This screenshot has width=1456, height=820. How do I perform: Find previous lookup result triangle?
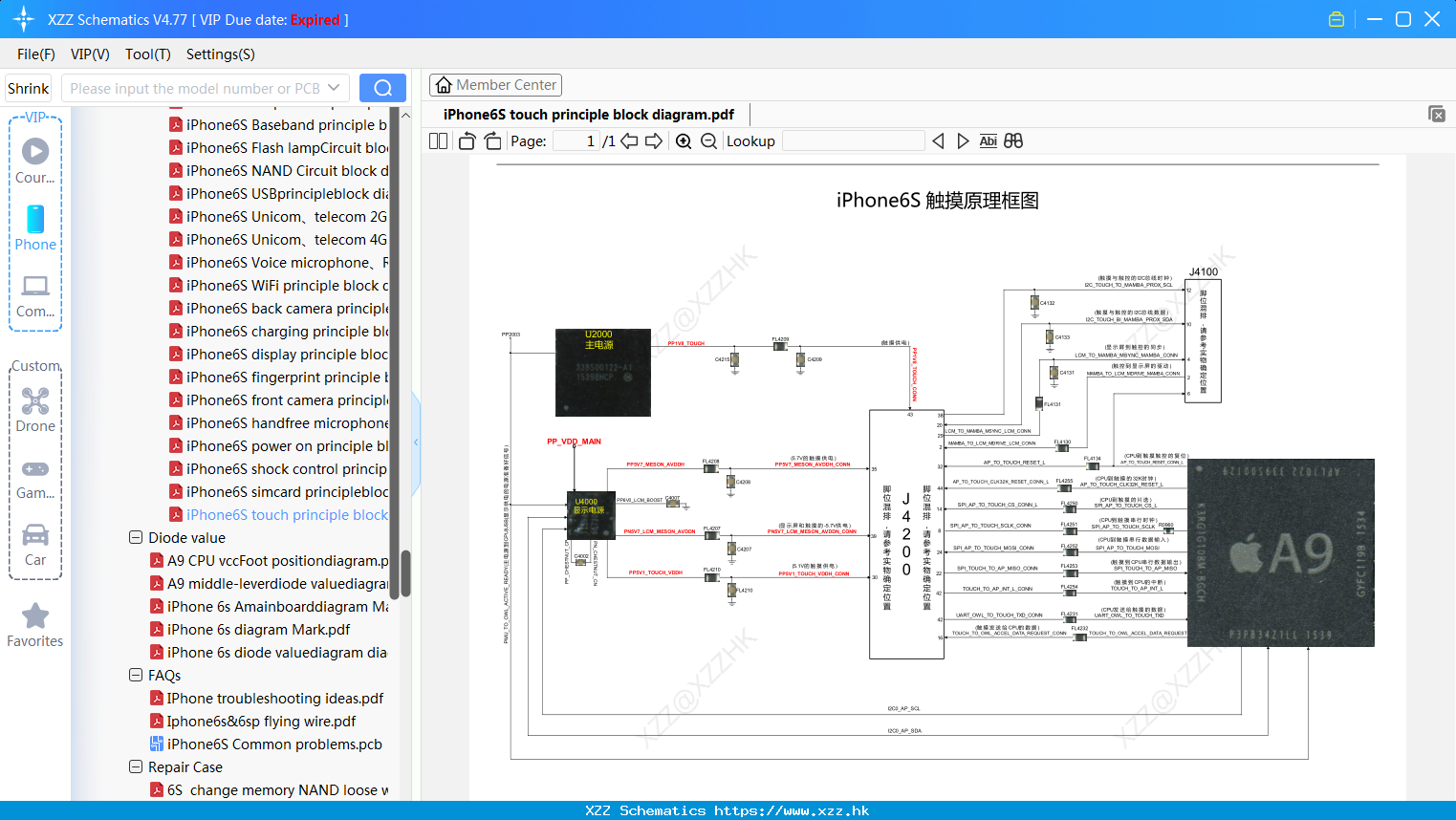(938, 140)
